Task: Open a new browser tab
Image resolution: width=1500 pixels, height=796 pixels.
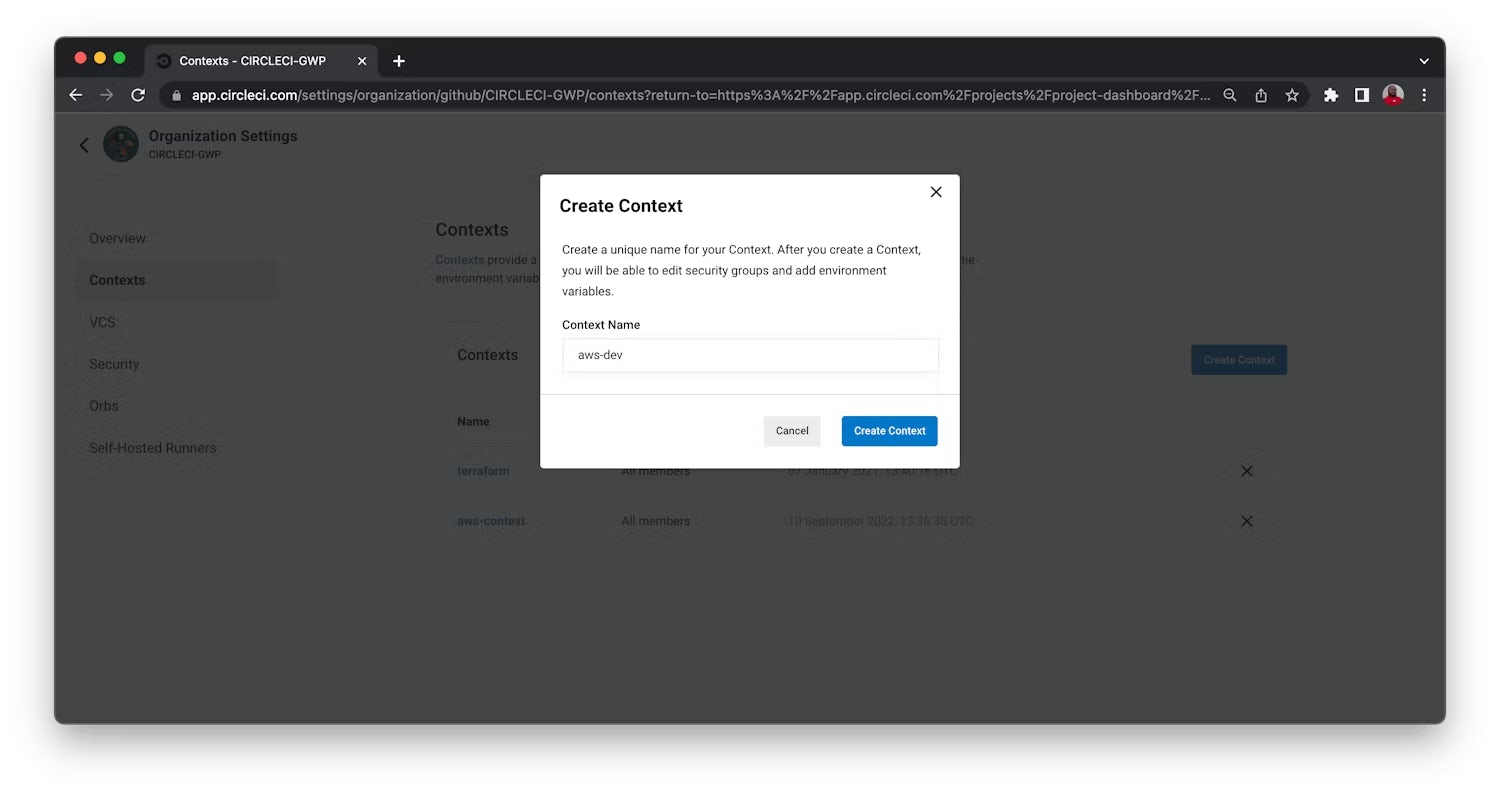Action: point(399,61)
